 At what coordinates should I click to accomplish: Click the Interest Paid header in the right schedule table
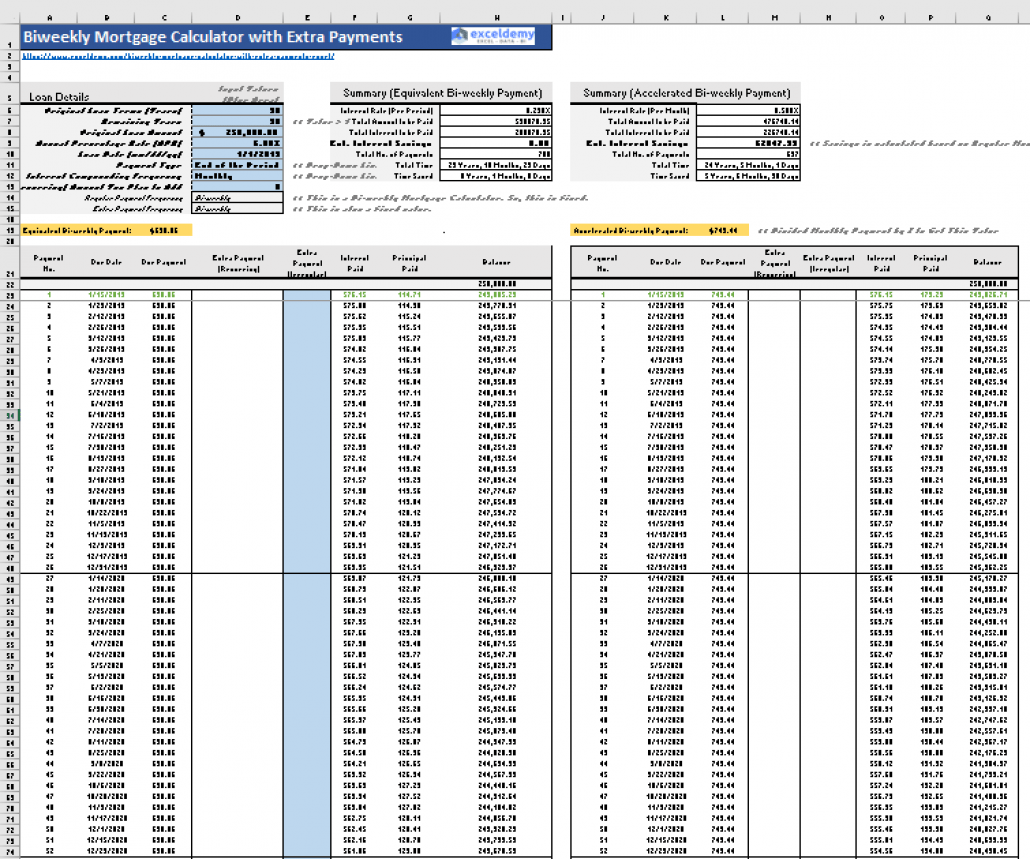[881, 263]
